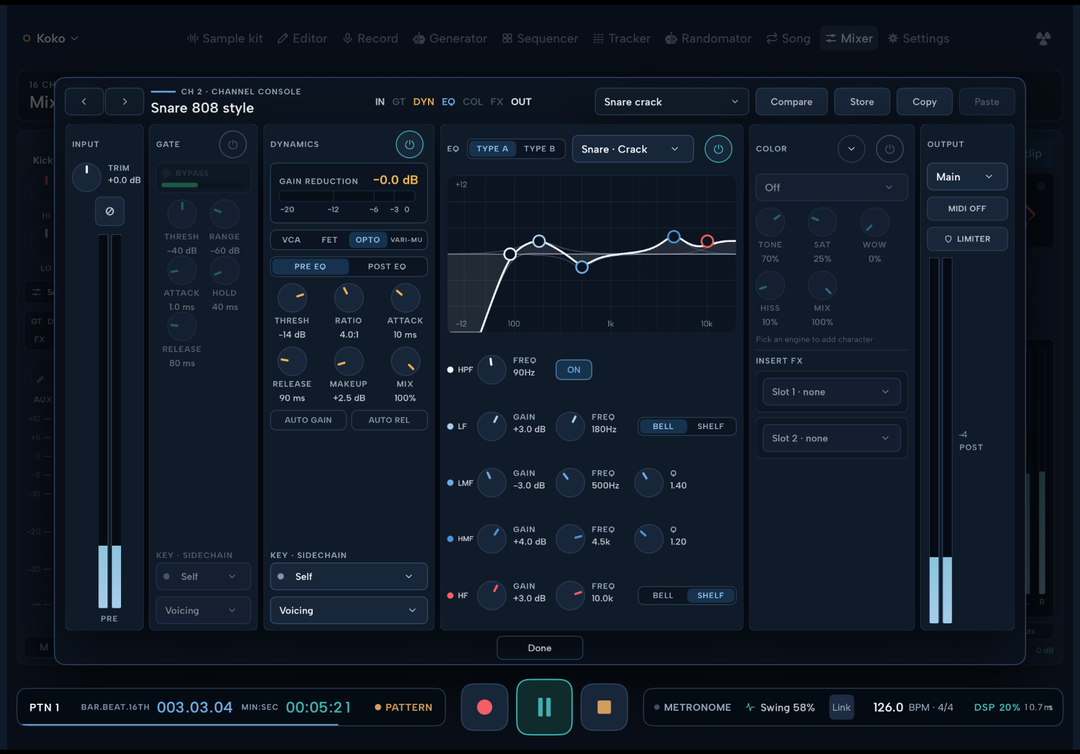Click the radiation icon at top right
This screenshot has height=754, width=1080.
[x=1043, y=39]
